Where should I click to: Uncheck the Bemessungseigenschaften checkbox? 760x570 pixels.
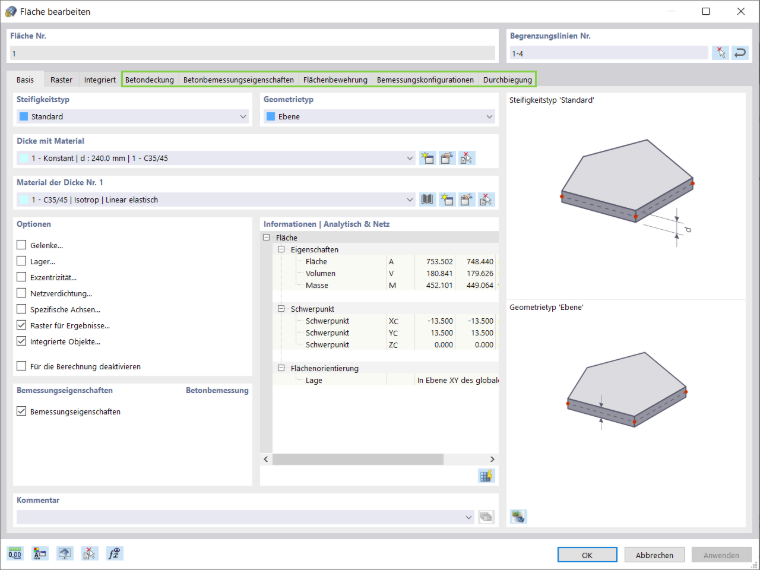point(21,411)
